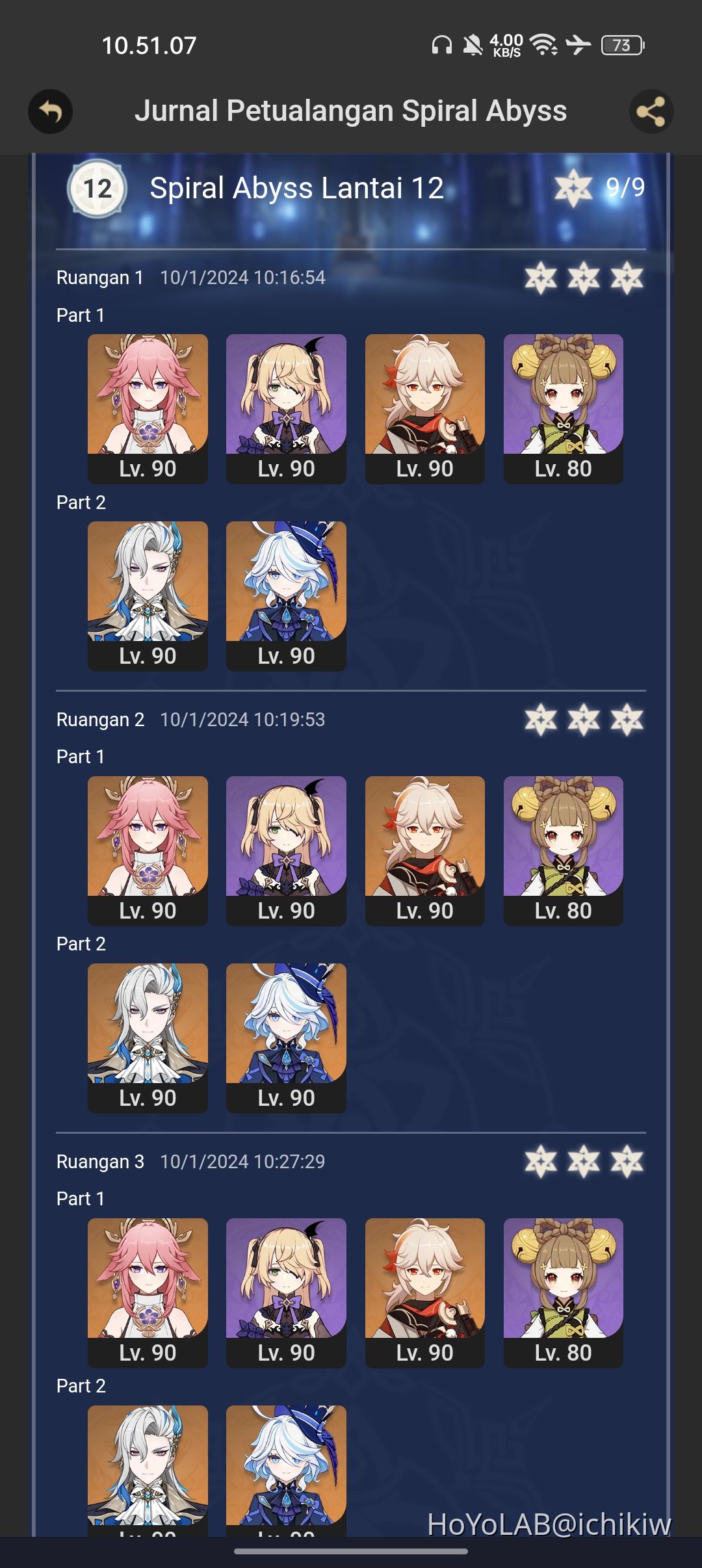Select pink-haired character in Ruangan 1 Part 1

[148, 409]
